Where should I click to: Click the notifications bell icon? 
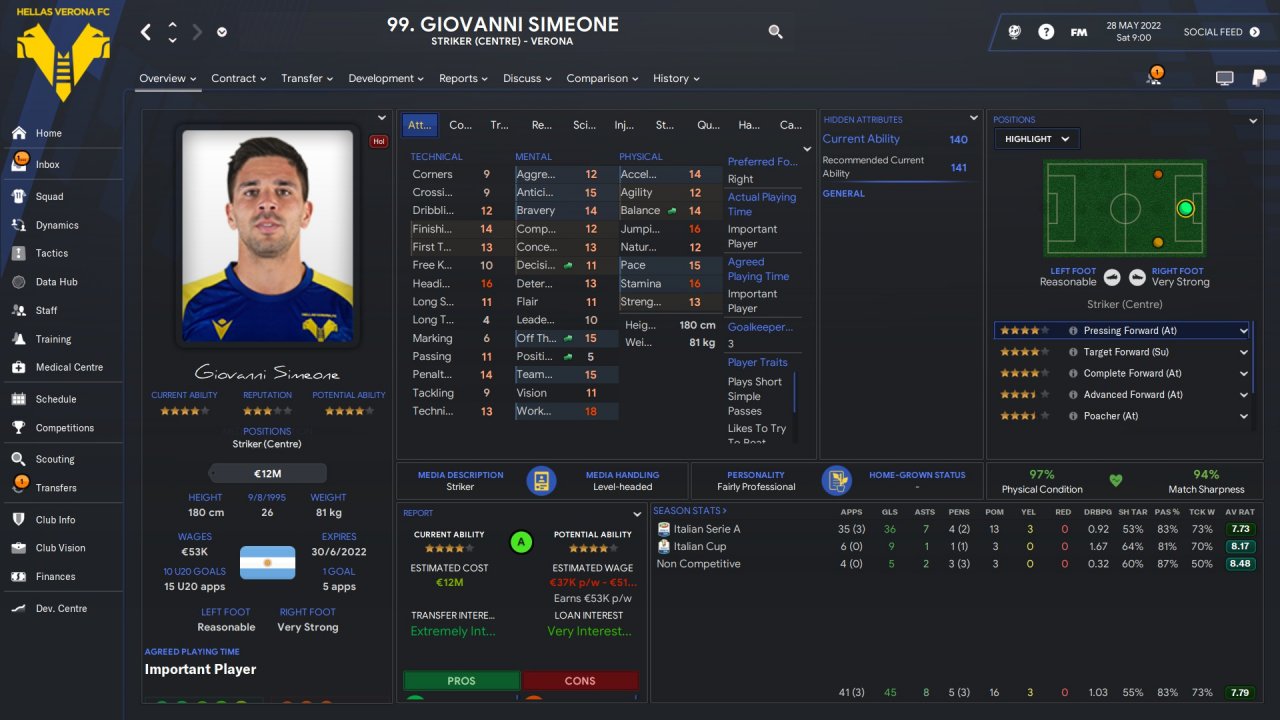point(1154,78)
